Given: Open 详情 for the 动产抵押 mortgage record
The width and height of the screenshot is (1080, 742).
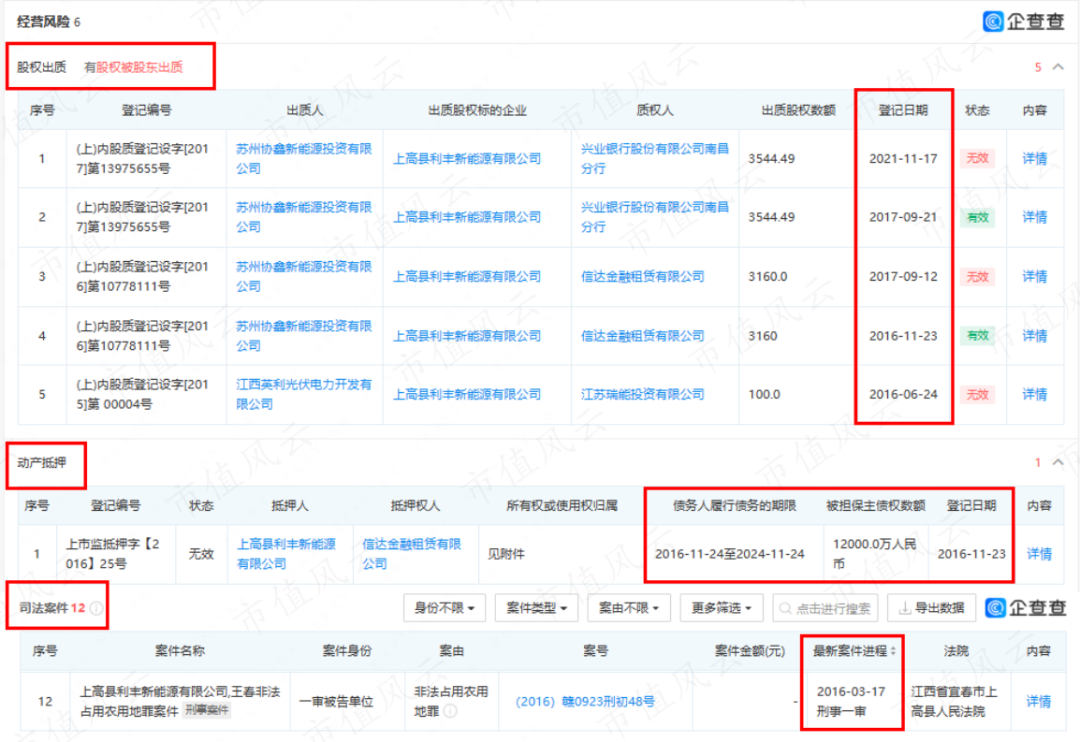Looking at the screenshot, I should pyautogui.click(x=1039, y=553).
